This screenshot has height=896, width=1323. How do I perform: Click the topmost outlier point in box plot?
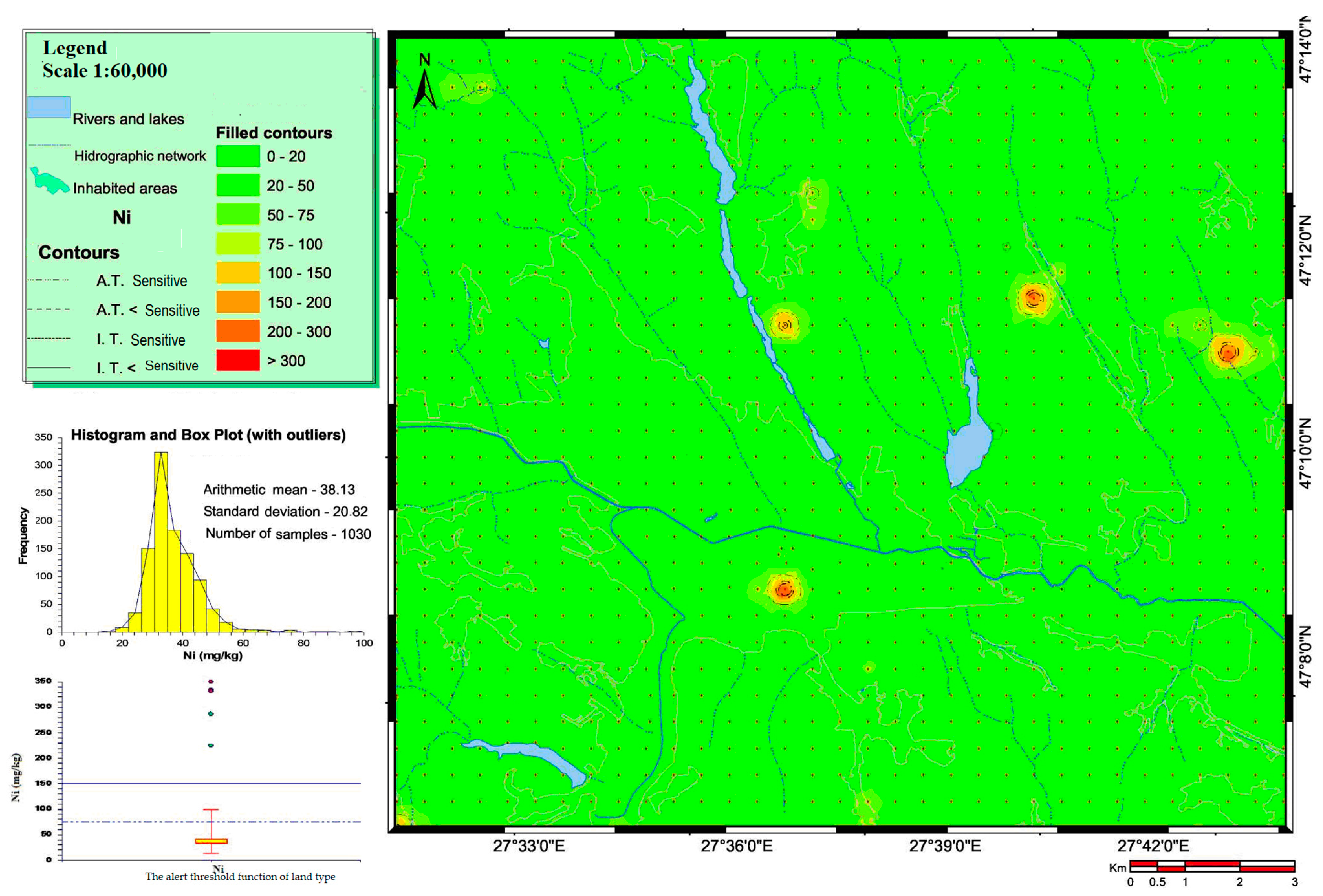[211, 681]
